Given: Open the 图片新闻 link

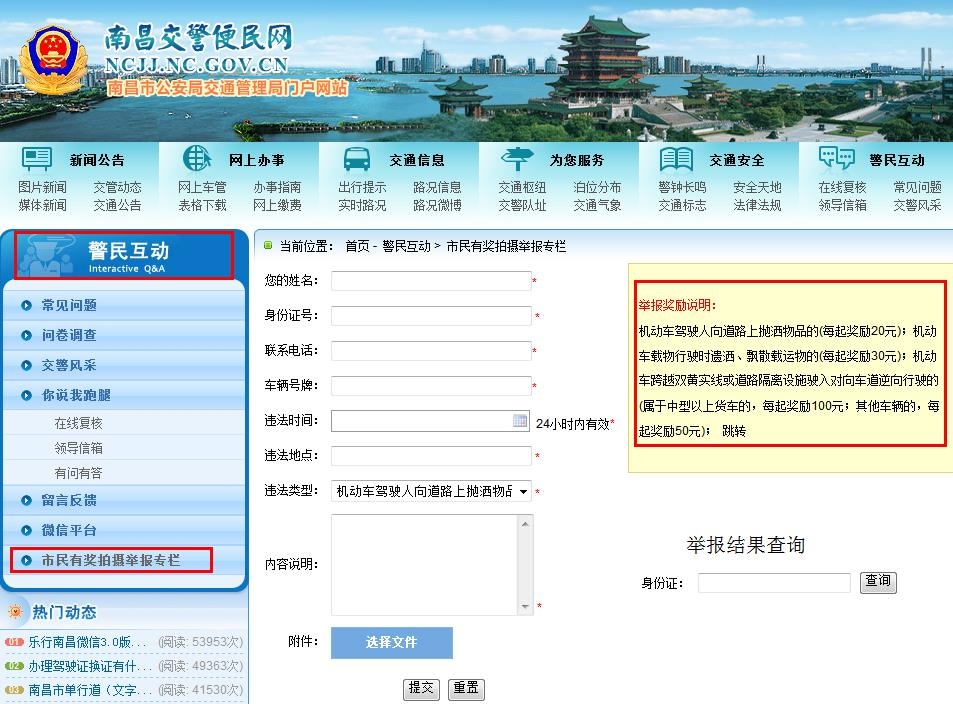Looking at the screenshot, I should [x=42, y=187].
